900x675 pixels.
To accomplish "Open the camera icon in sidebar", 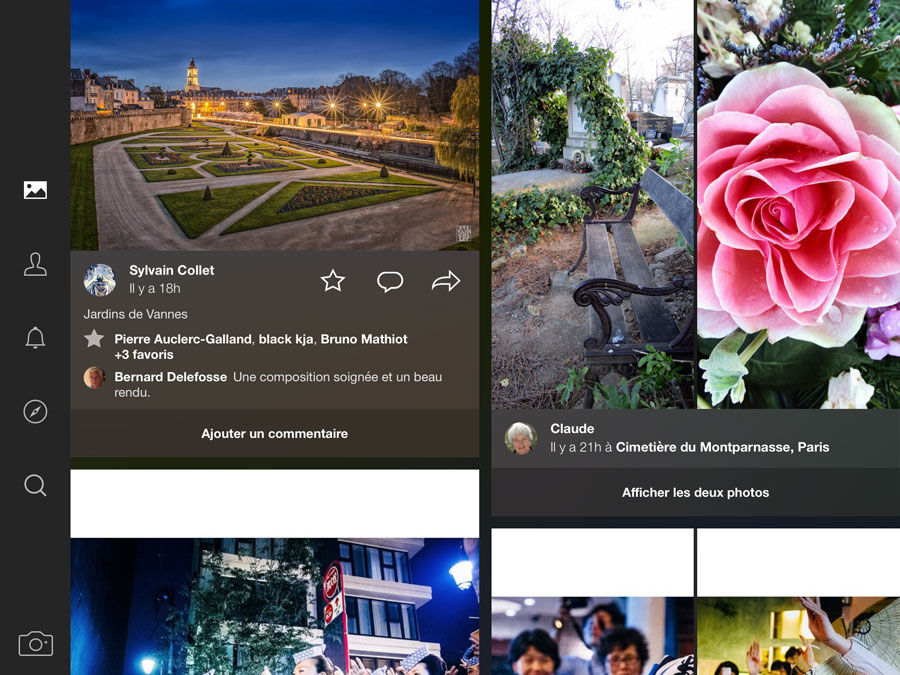I will [36, 643].
